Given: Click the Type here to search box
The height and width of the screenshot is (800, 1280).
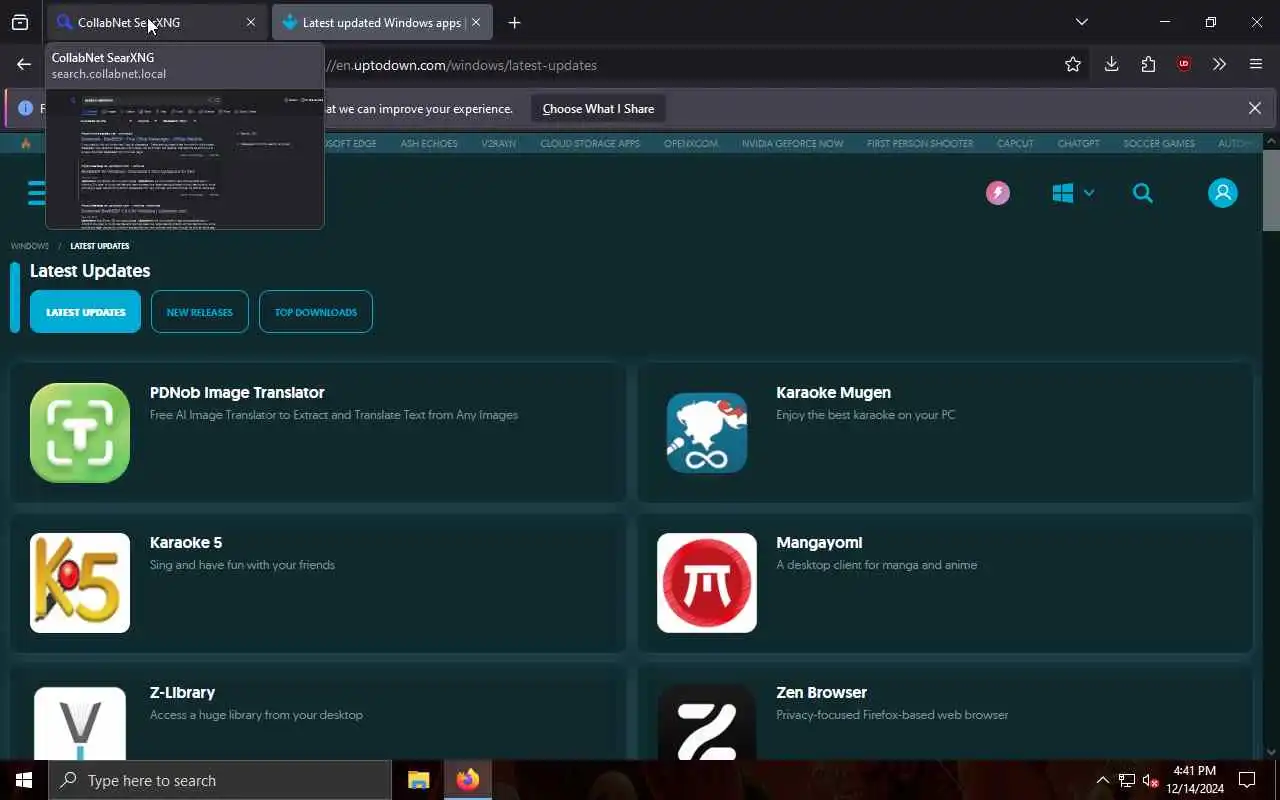Looking at the screenshot, I should click(220, 780).
